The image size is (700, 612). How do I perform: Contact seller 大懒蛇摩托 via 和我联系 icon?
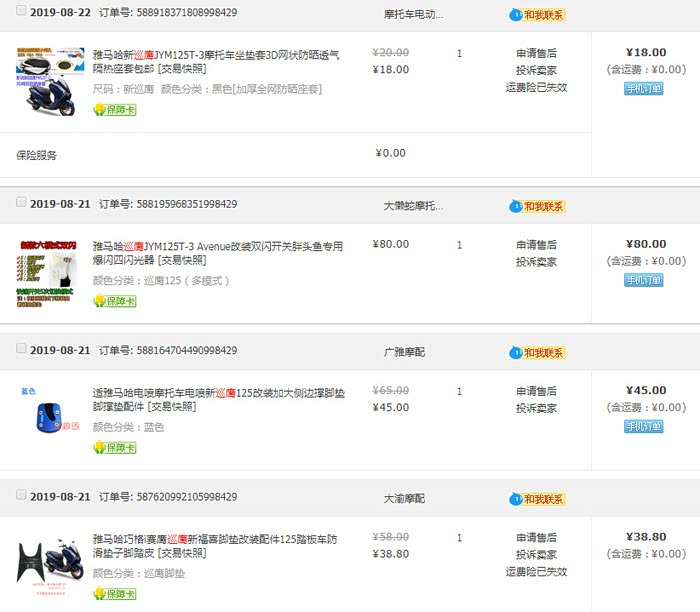[537, 207]
